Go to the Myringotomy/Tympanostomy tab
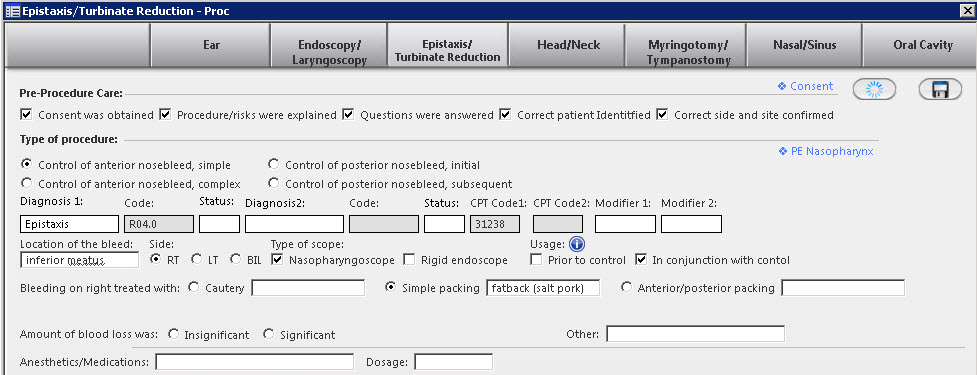Image resolution: width=977 pixels, height=375 pixels. pyautogui.click(x=688, y=45)
